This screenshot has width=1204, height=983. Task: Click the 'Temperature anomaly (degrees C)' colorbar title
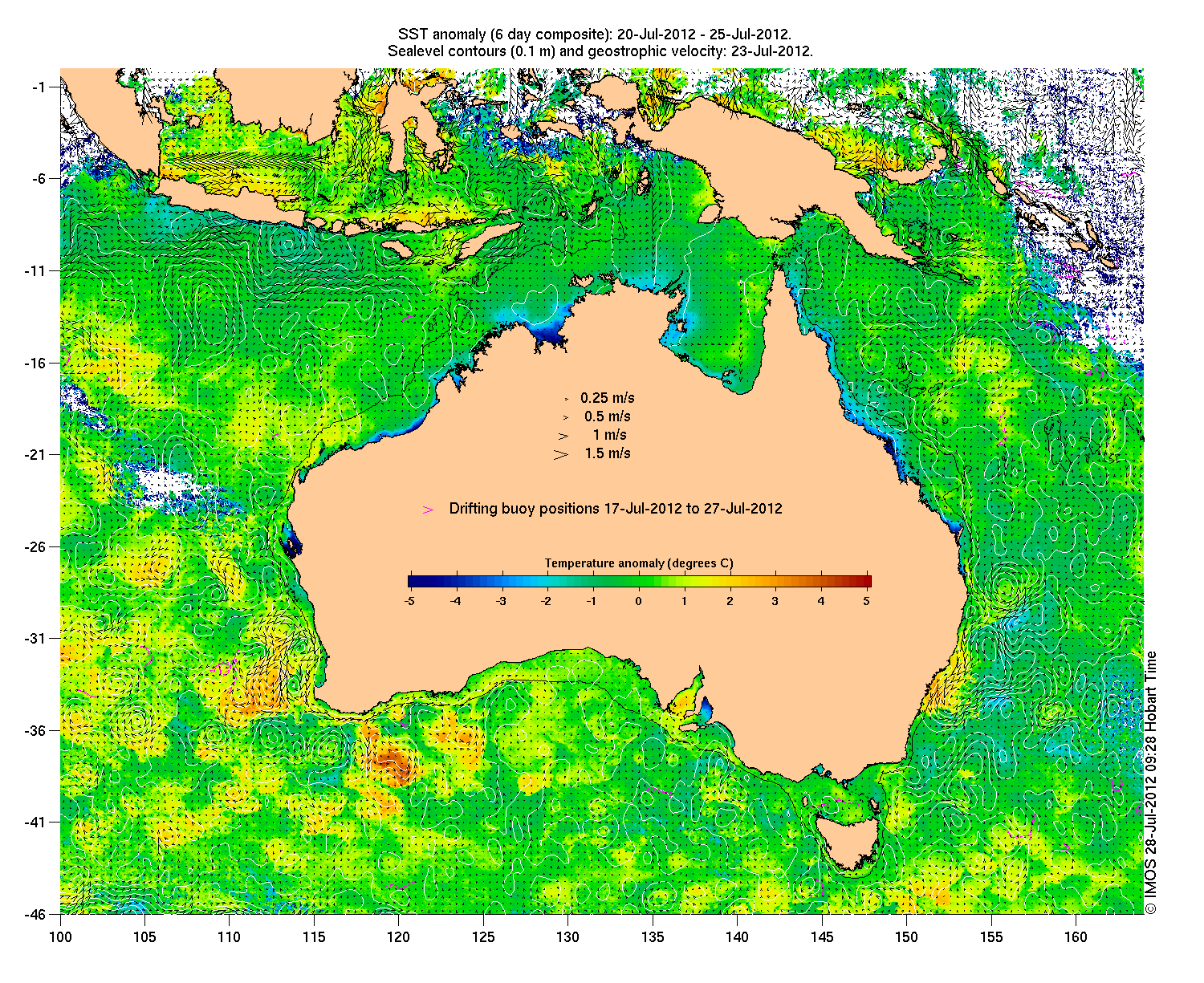(639, 563)
